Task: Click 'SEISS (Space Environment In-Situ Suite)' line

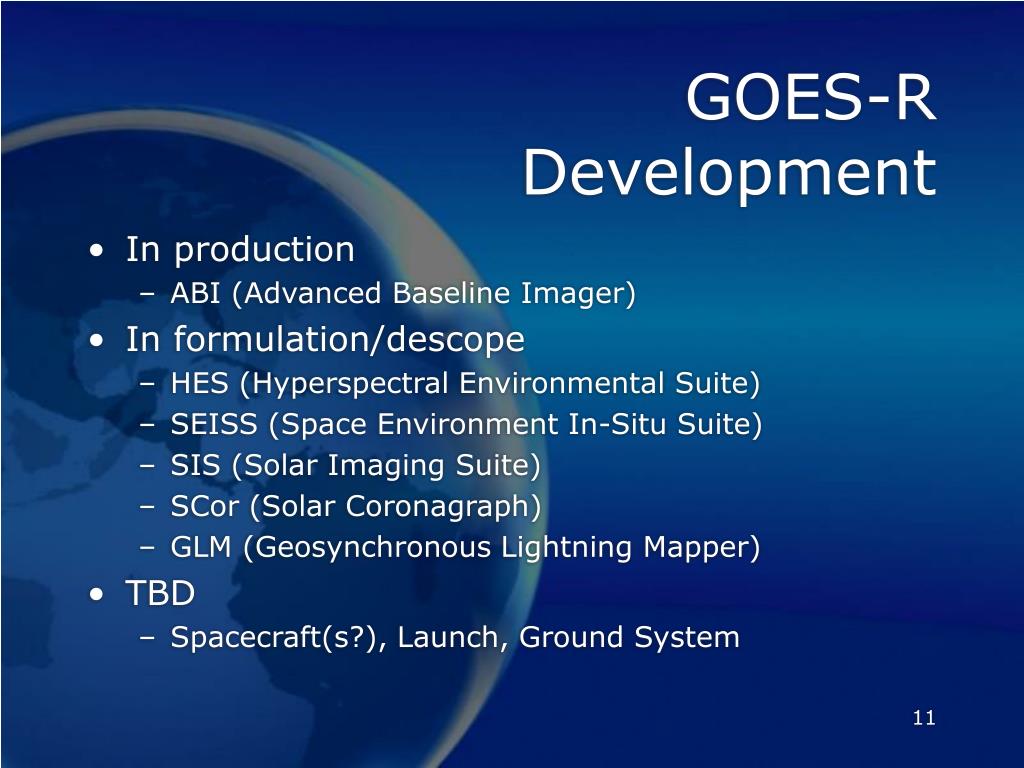Action: 466,424
